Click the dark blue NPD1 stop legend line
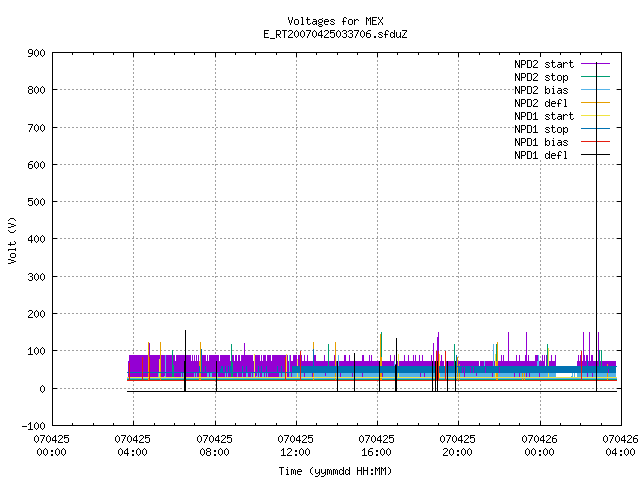 point(595,129)
